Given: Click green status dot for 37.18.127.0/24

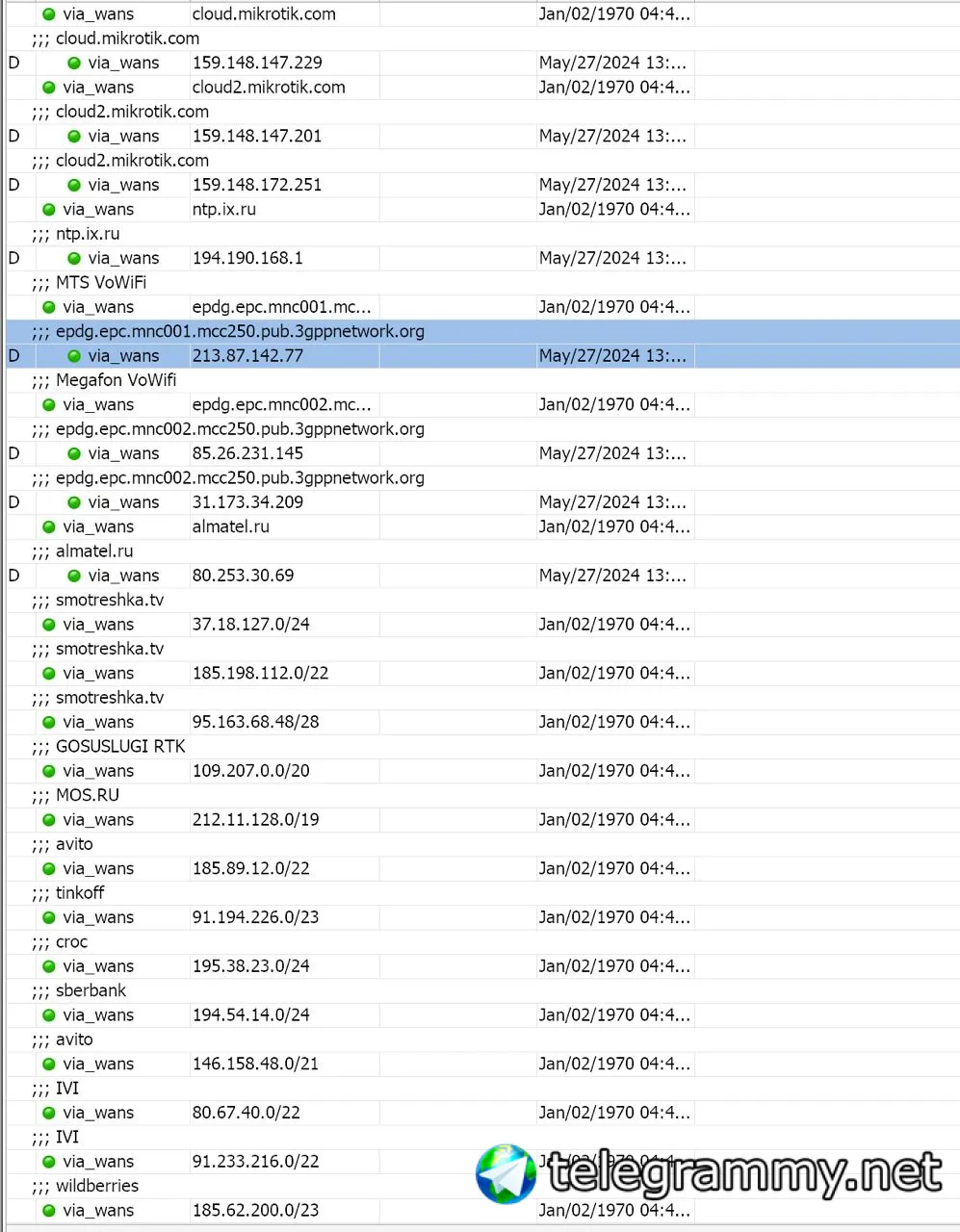Looking at the screenshot, I should (49, 625).
